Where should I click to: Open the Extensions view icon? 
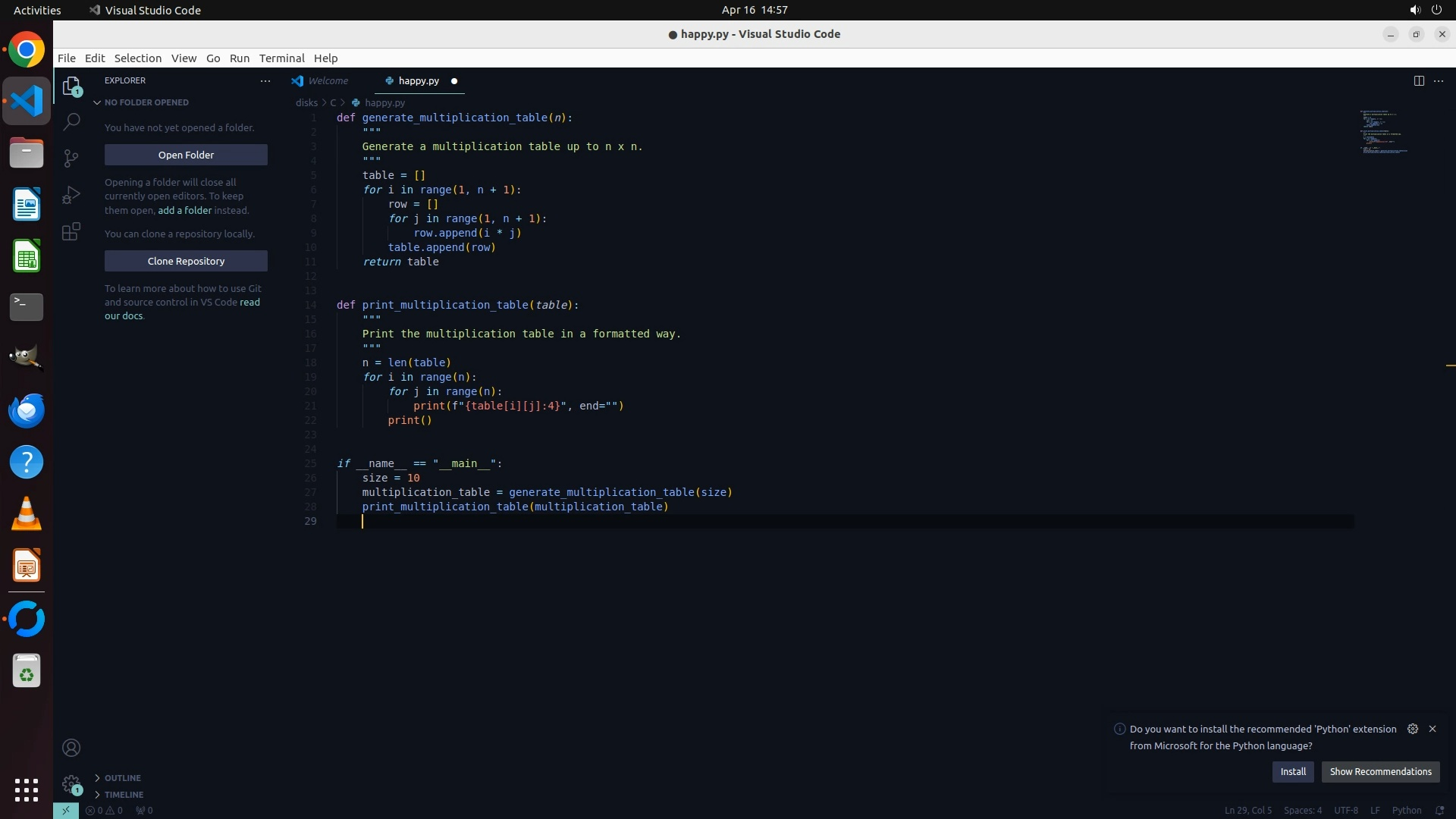pos(71,231)
